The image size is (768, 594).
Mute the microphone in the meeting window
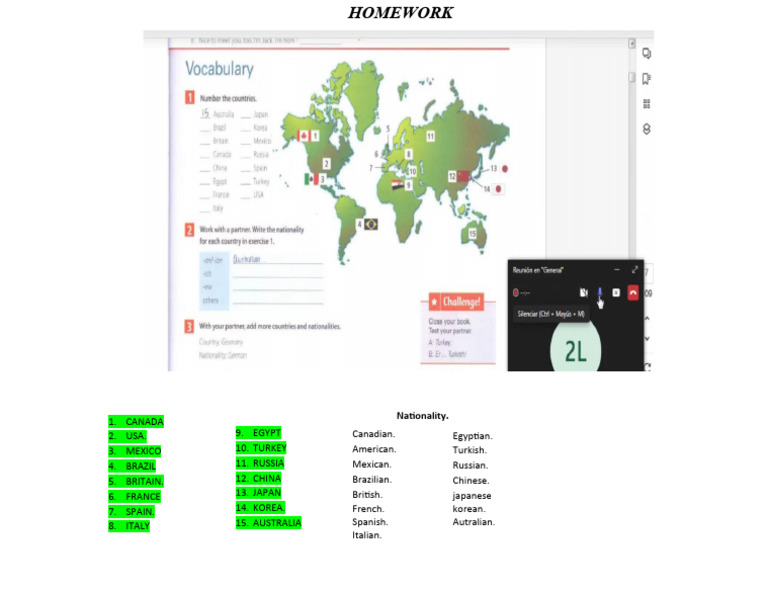600,292
